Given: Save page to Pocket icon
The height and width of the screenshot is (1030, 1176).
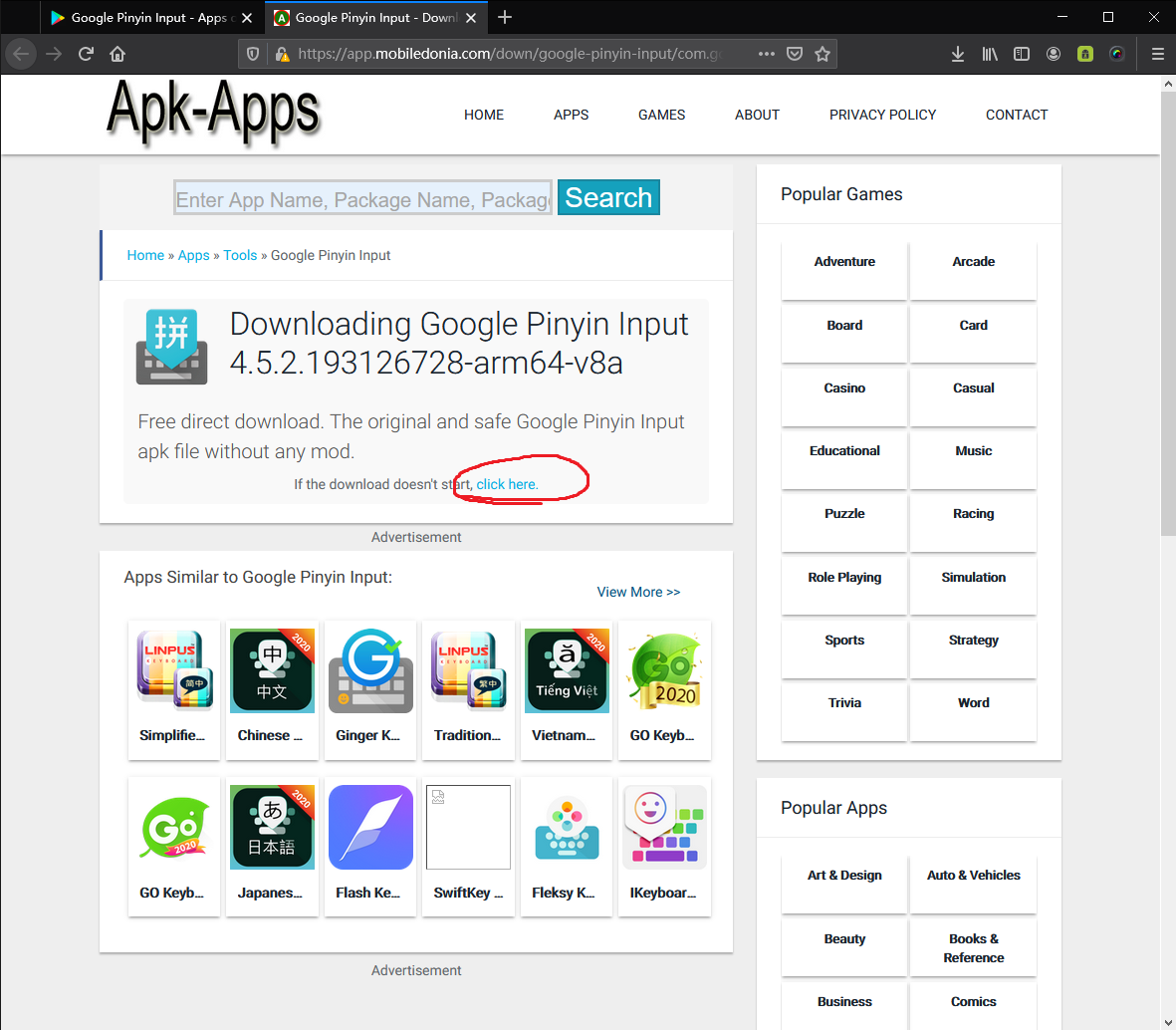Looking at the screenshot, I should 795,54.
